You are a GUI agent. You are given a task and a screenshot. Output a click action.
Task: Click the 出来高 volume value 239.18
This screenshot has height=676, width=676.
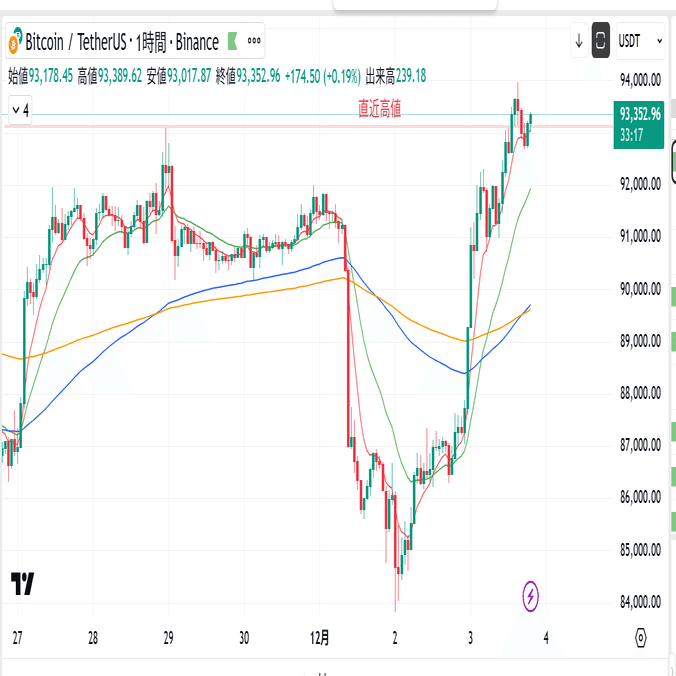click(x=410, y=74)
